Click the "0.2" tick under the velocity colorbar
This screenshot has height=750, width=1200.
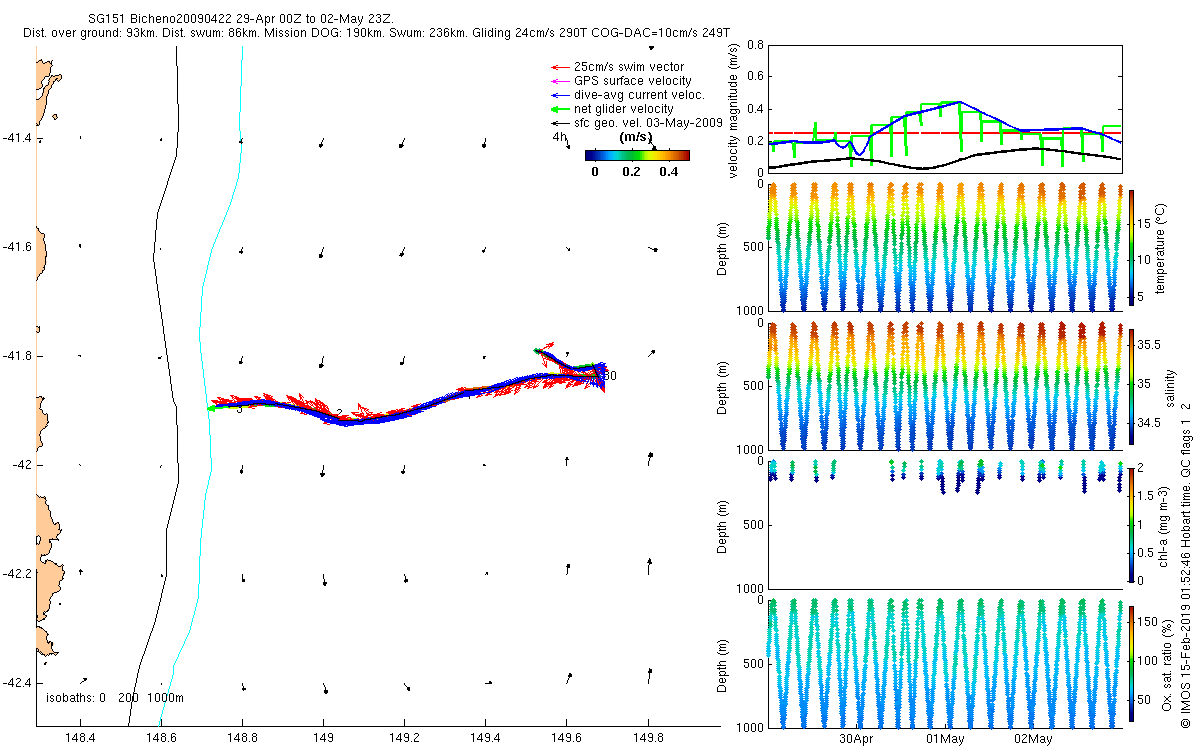click(631, 172)
